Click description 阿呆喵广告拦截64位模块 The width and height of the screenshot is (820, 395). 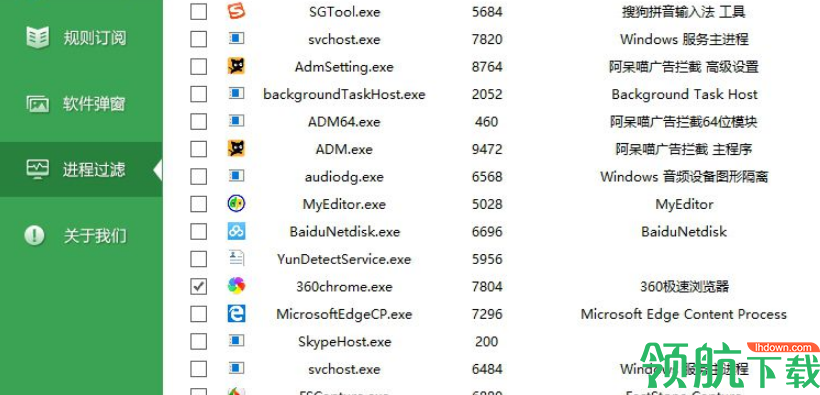click(684, 122)
